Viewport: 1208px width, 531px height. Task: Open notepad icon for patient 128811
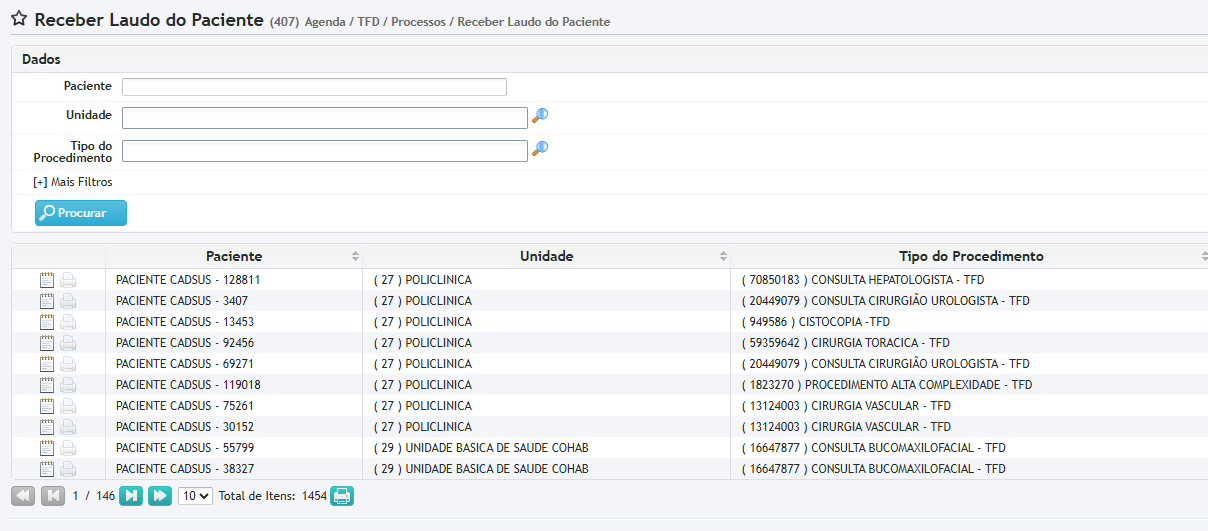(47, 280)
